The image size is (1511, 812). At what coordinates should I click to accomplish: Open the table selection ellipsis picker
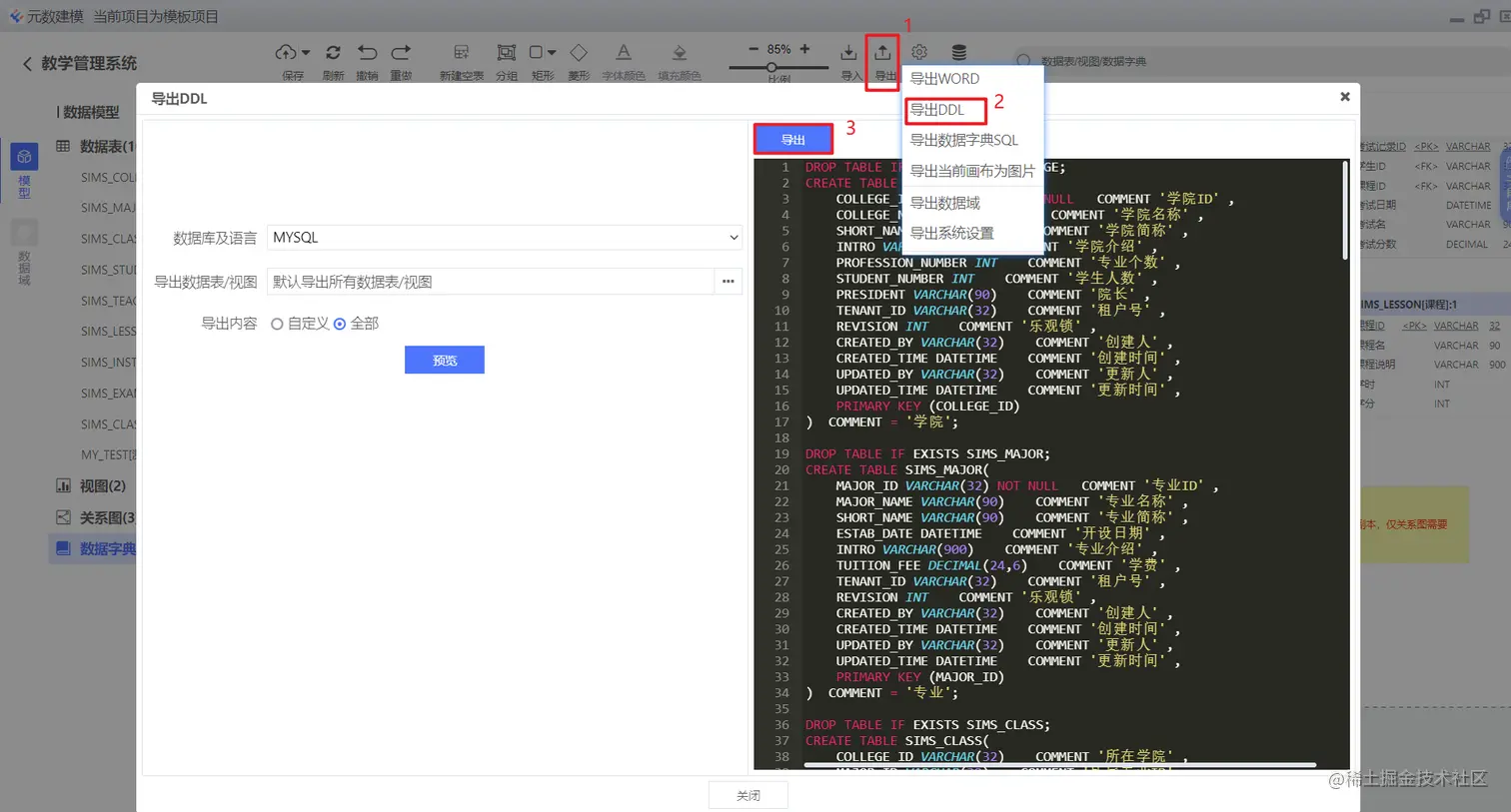[728, 281]
